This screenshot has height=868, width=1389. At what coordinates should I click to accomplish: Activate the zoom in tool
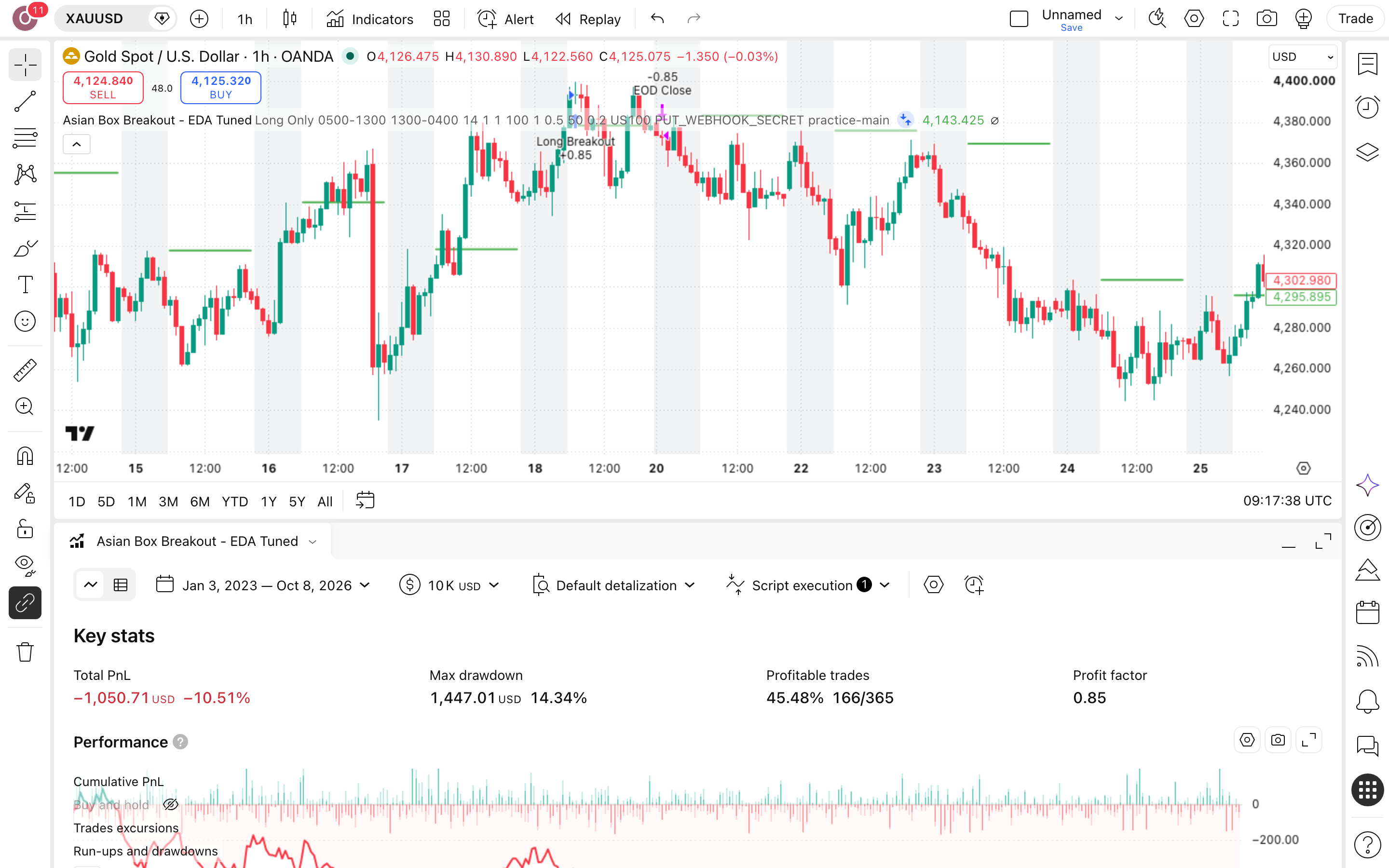[25, 407]
